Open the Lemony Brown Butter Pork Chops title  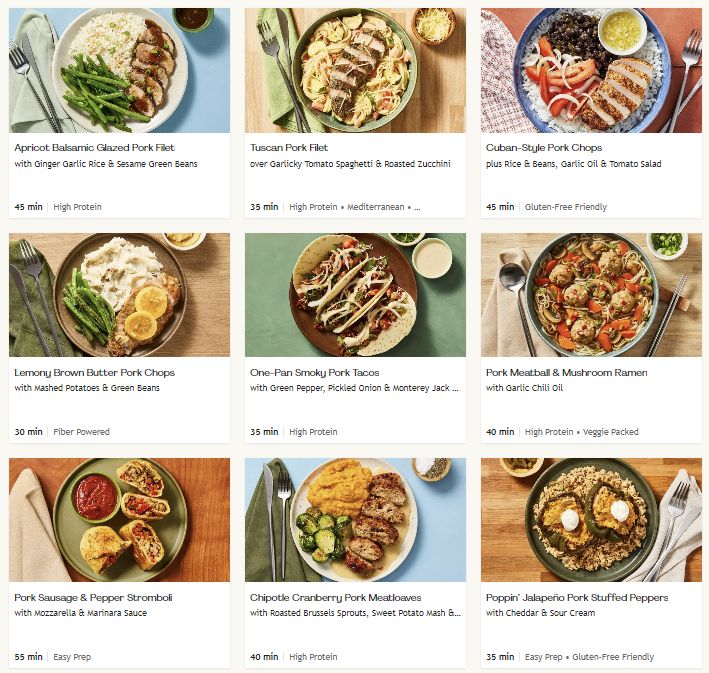click(x=94, y=373)
